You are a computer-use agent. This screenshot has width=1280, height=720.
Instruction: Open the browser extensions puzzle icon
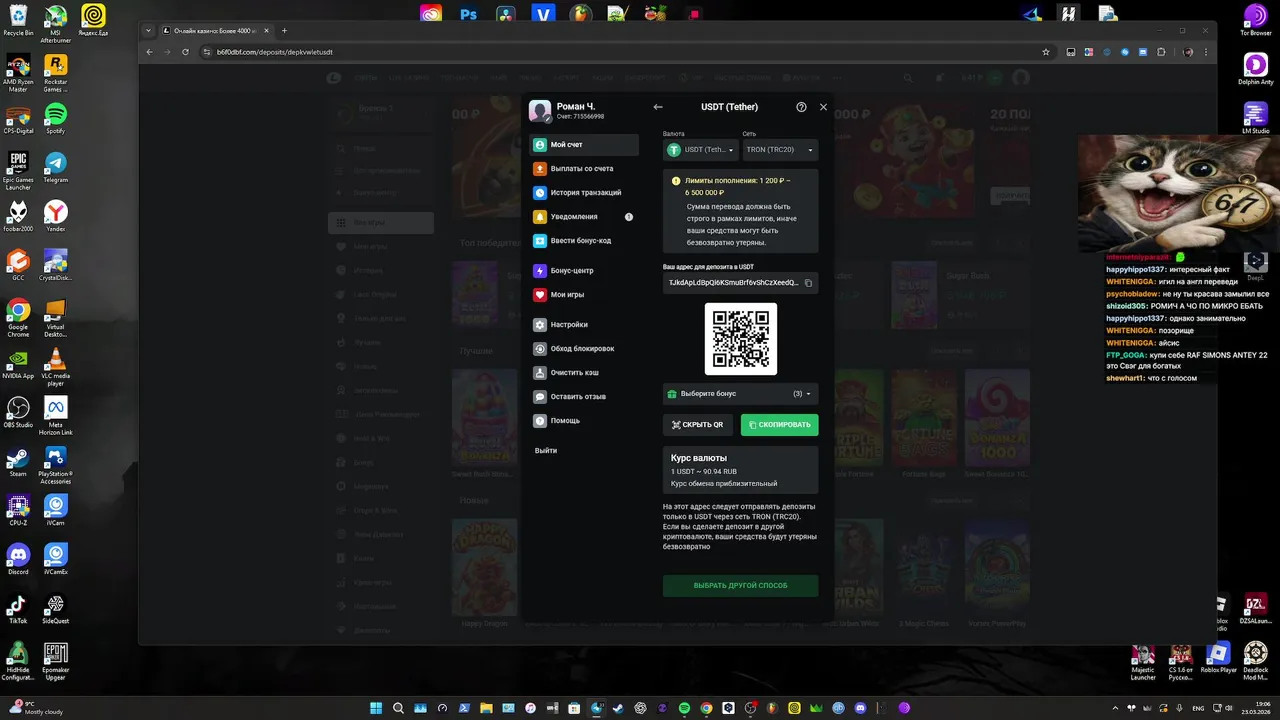coord(1161,52)
